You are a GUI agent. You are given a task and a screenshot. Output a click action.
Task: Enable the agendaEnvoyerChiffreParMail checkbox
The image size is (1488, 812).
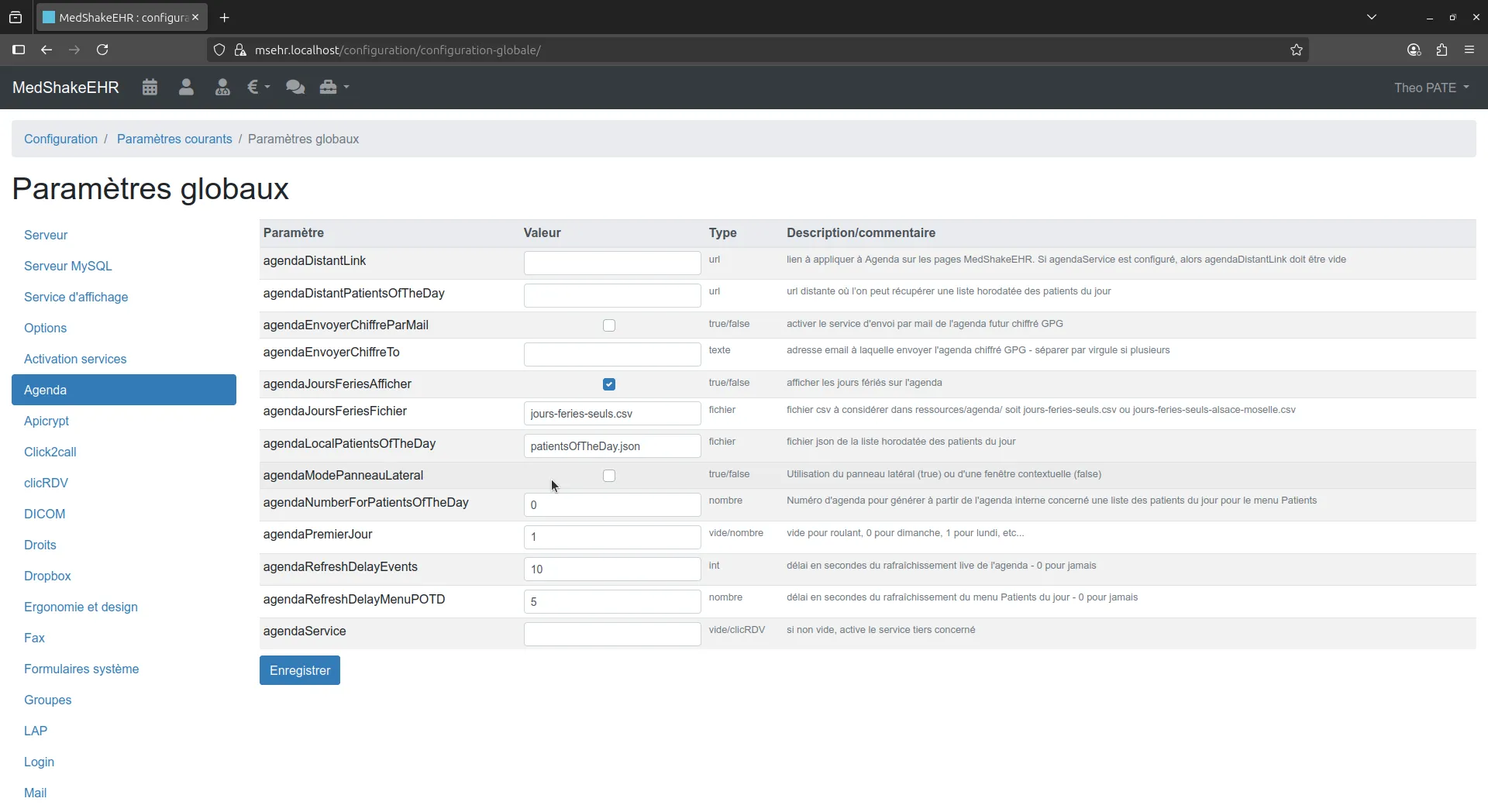click(609, 325)
